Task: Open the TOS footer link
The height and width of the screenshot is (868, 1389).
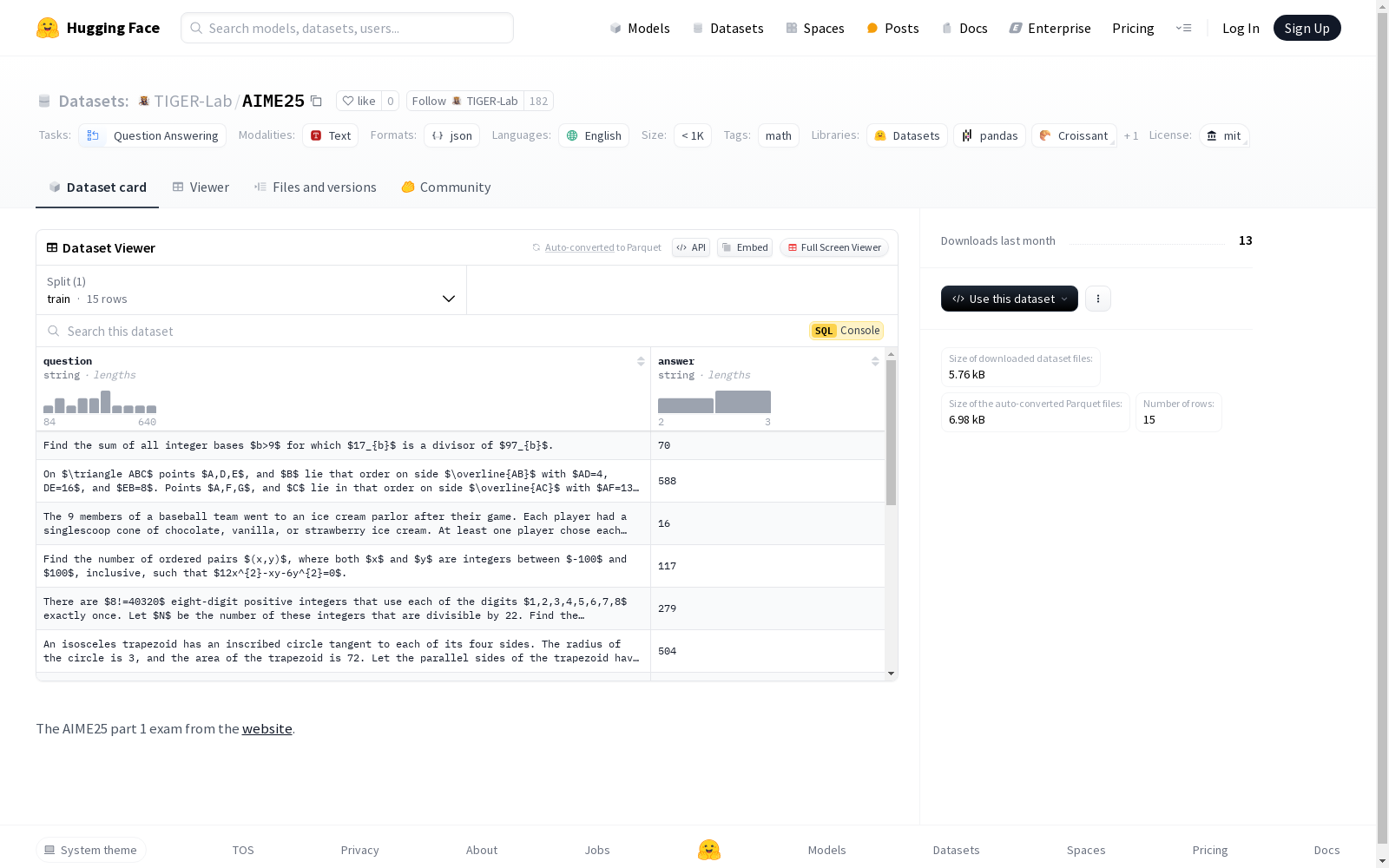Action: click(243, 850)
